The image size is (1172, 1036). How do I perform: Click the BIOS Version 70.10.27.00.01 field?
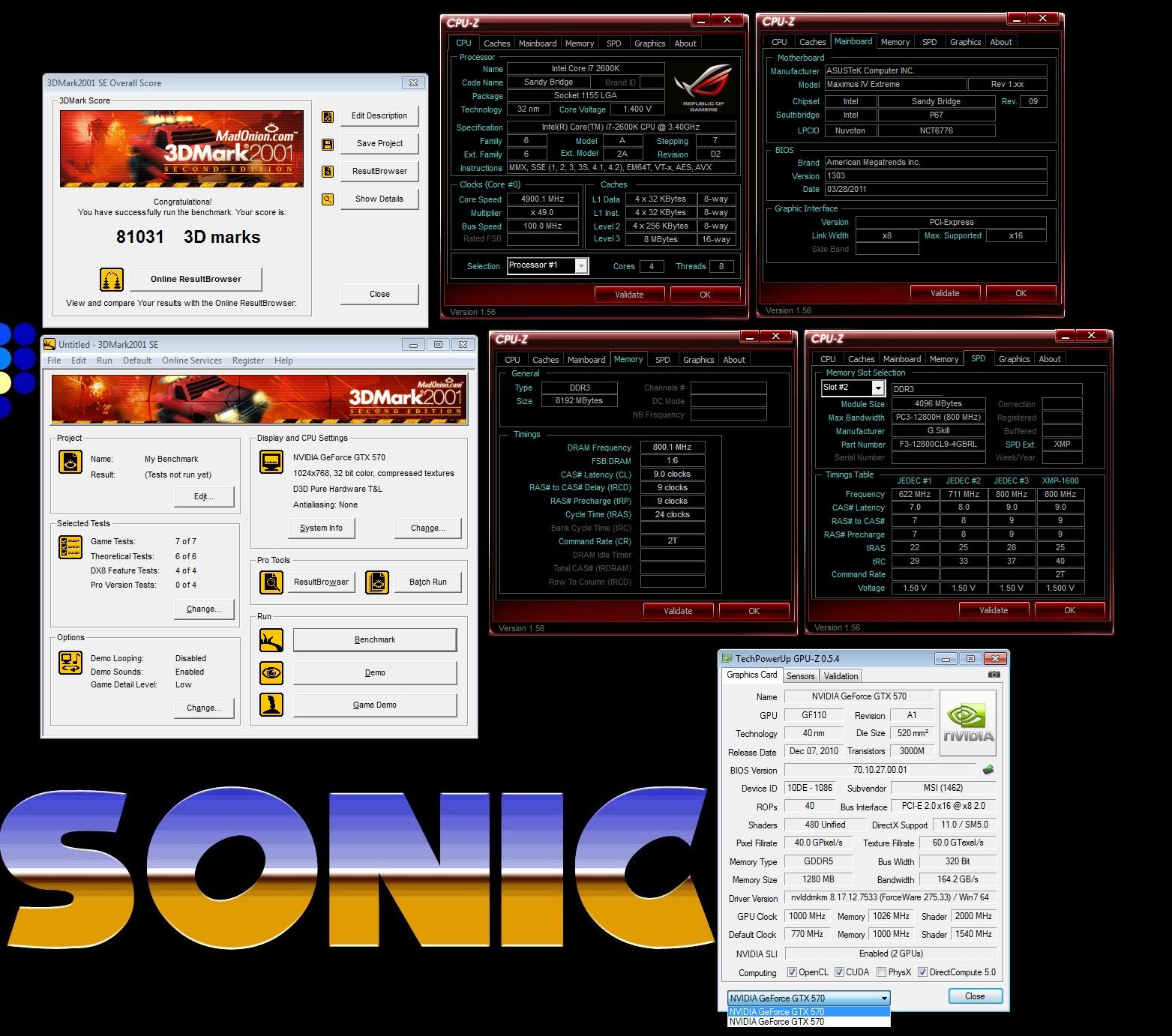[x=880, y=770]
